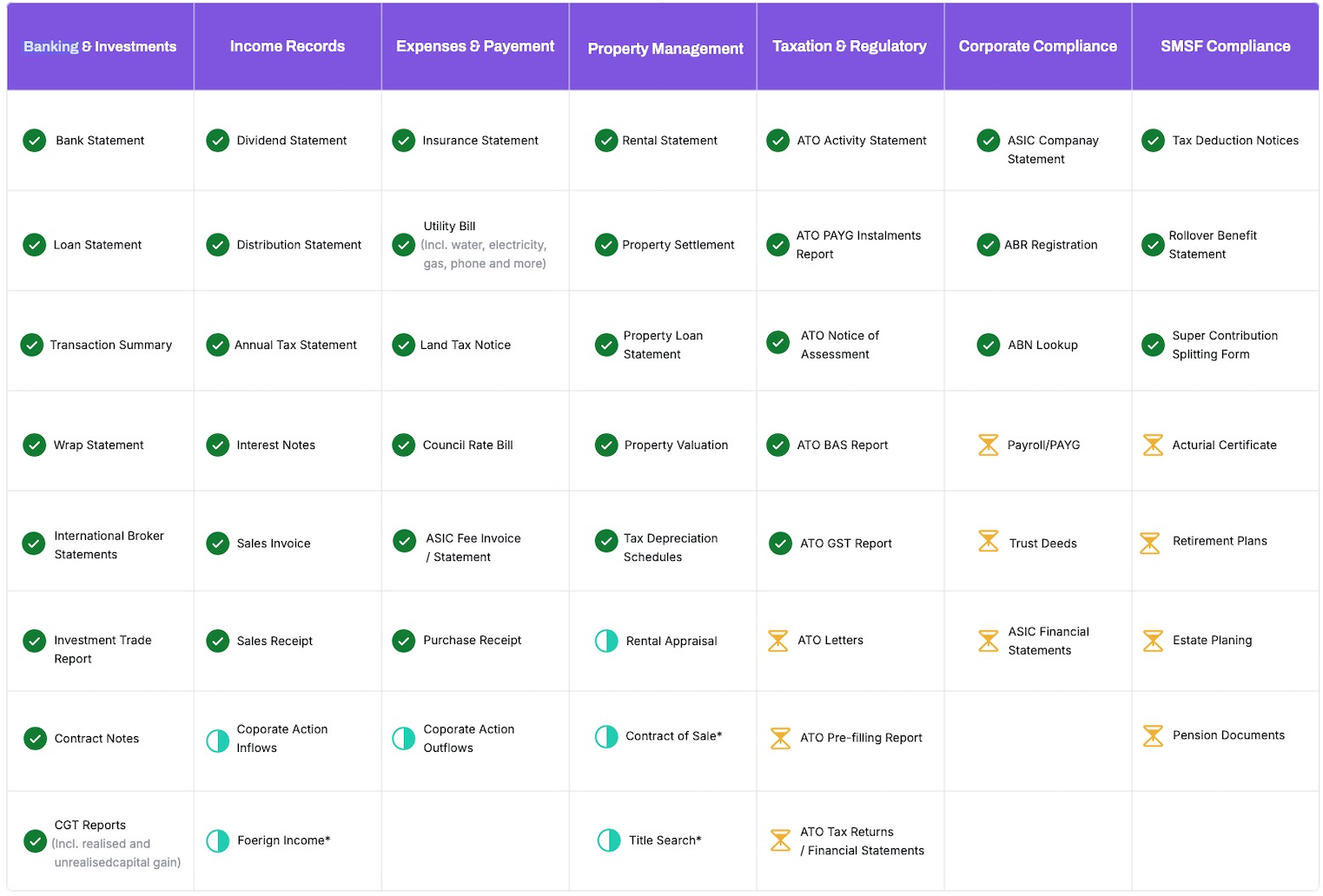
Task: Click check icon for ASIC Companay Statement
Action: (x=988, y=140)
